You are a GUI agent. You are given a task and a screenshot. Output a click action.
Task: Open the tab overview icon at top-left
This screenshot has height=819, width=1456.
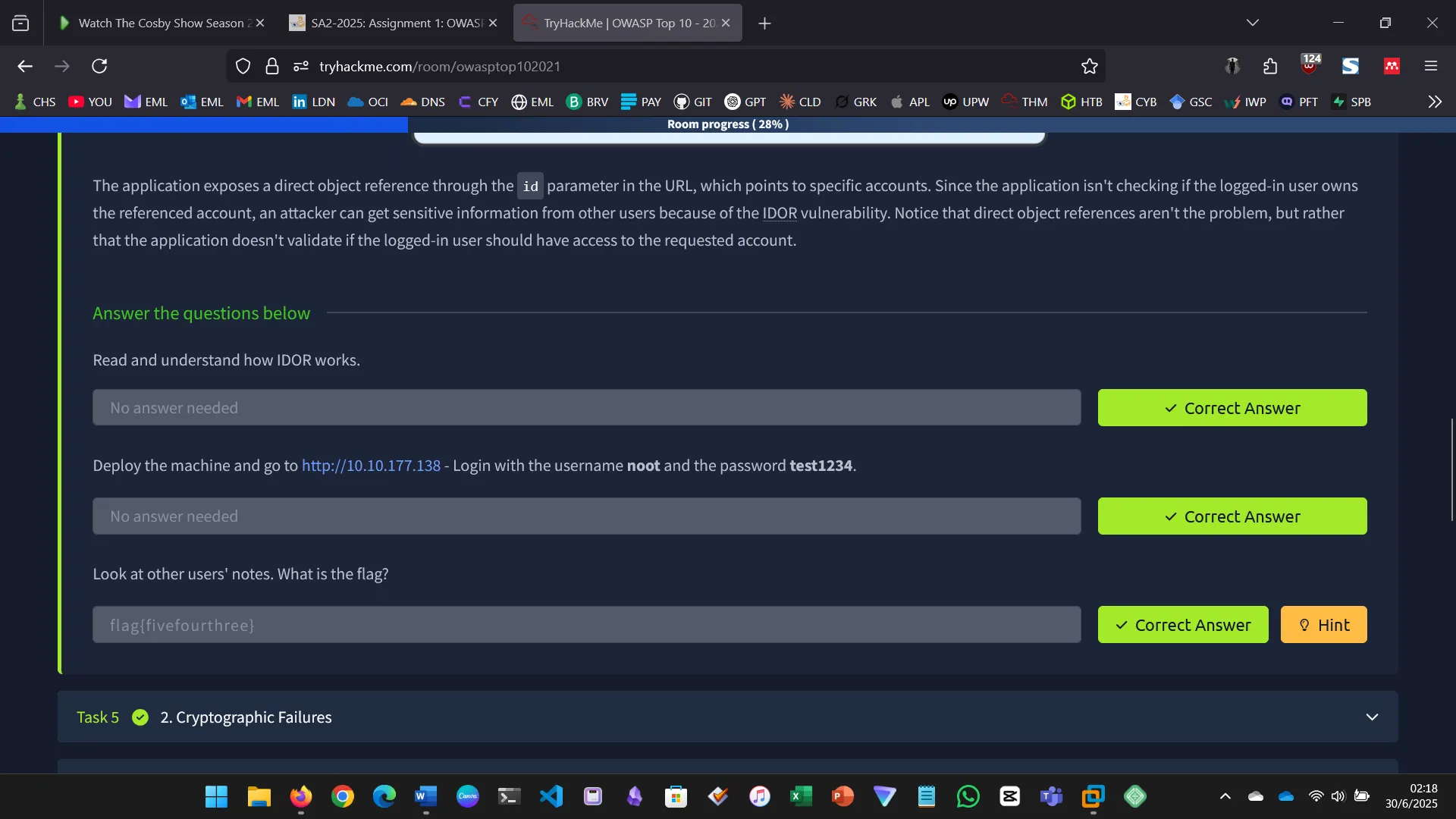pyautogui.click(x=20, y=23)
